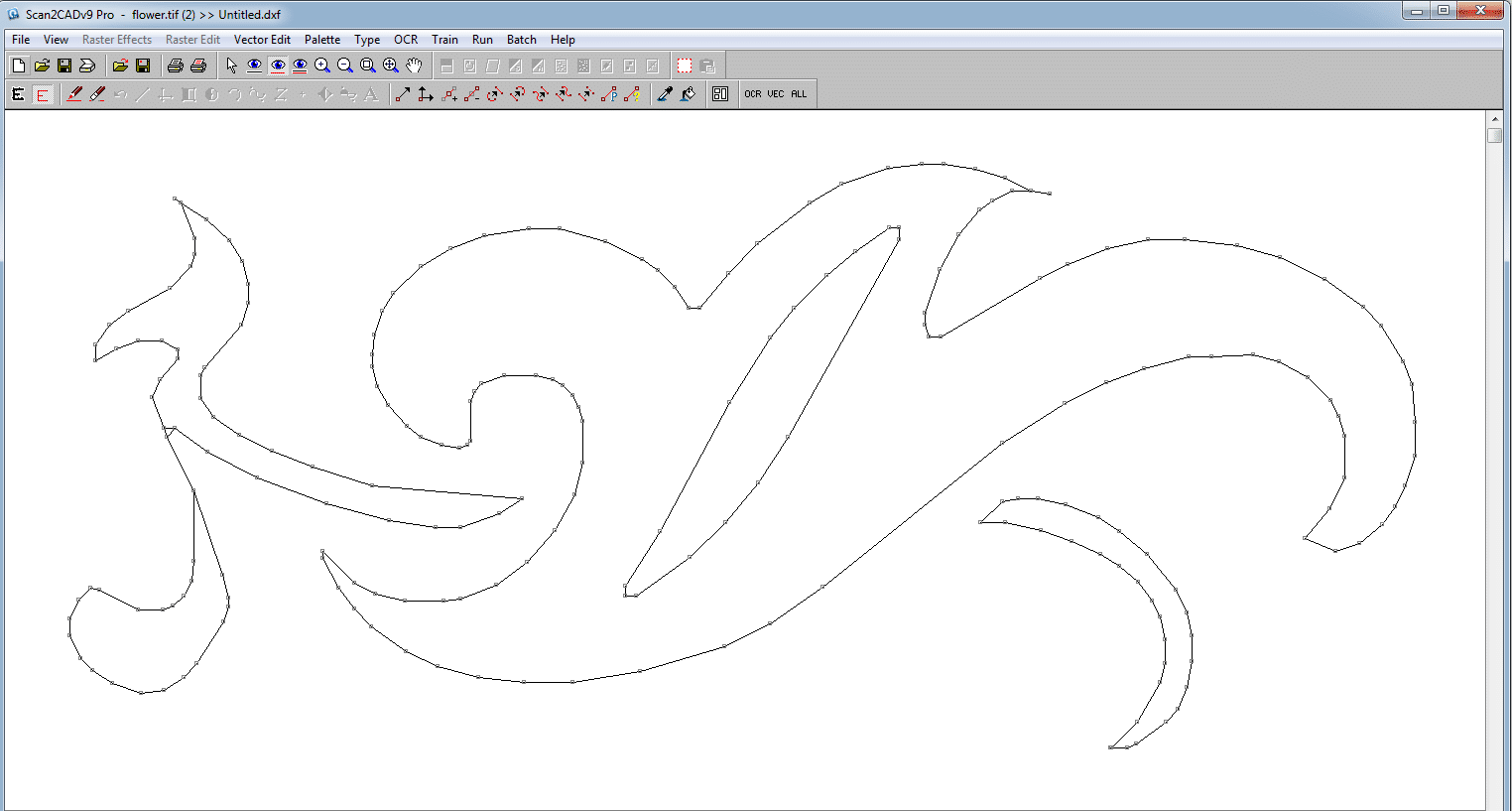Expand the Type menu
Screen dimensions: 1512x811
367,40
